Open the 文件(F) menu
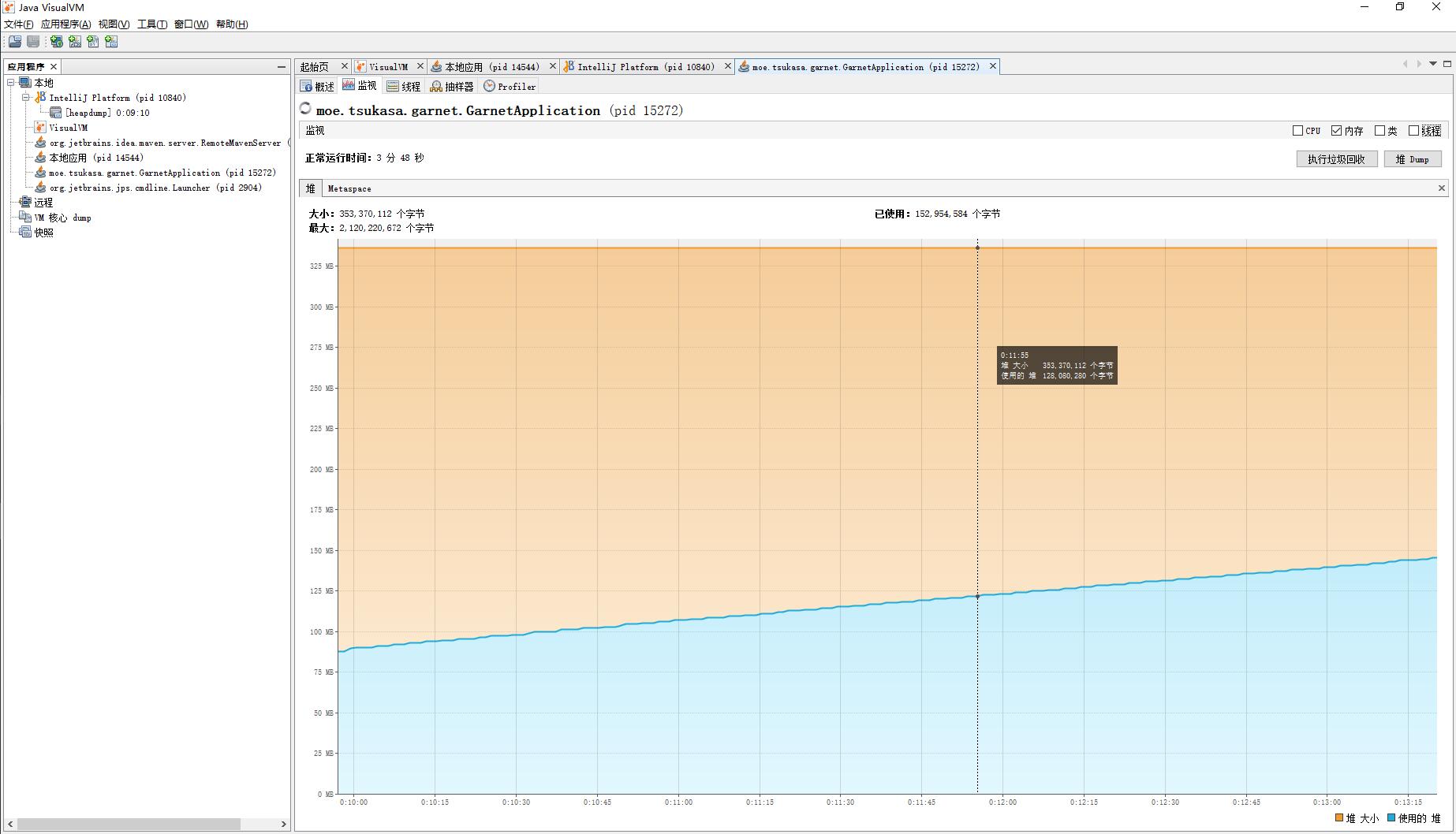1456x834 pixels. (x=18, y=24)
